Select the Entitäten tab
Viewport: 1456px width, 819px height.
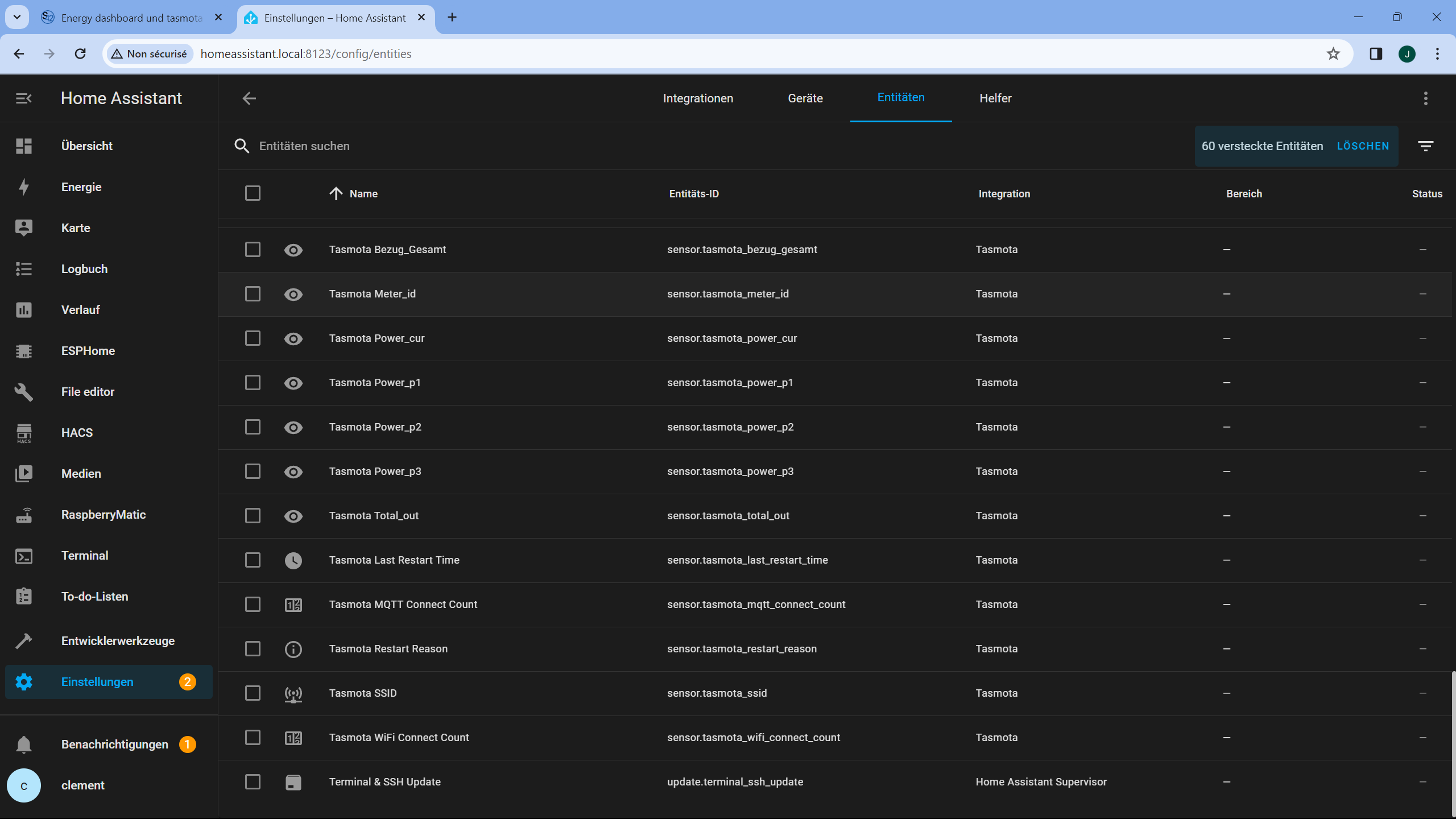901,98
